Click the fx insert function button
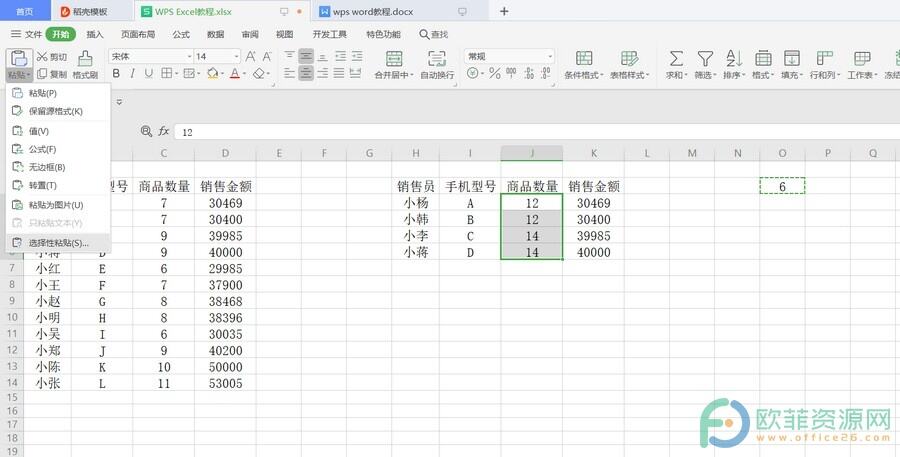 164,131
